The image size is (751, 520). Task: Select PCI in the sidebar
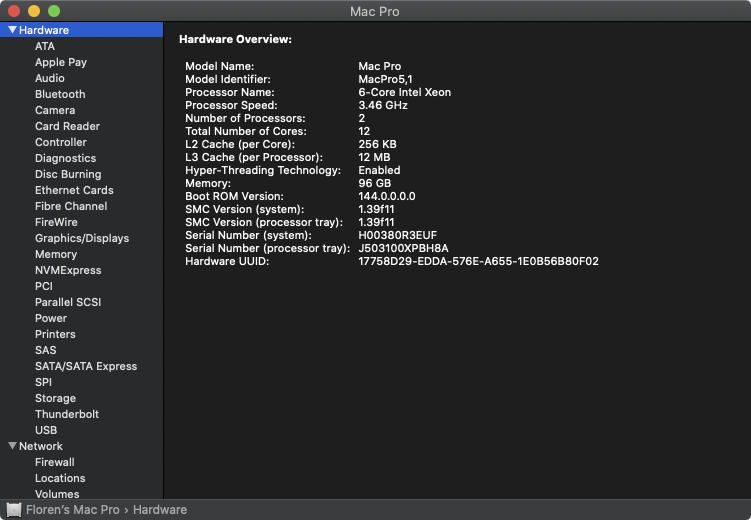[44, 286]
